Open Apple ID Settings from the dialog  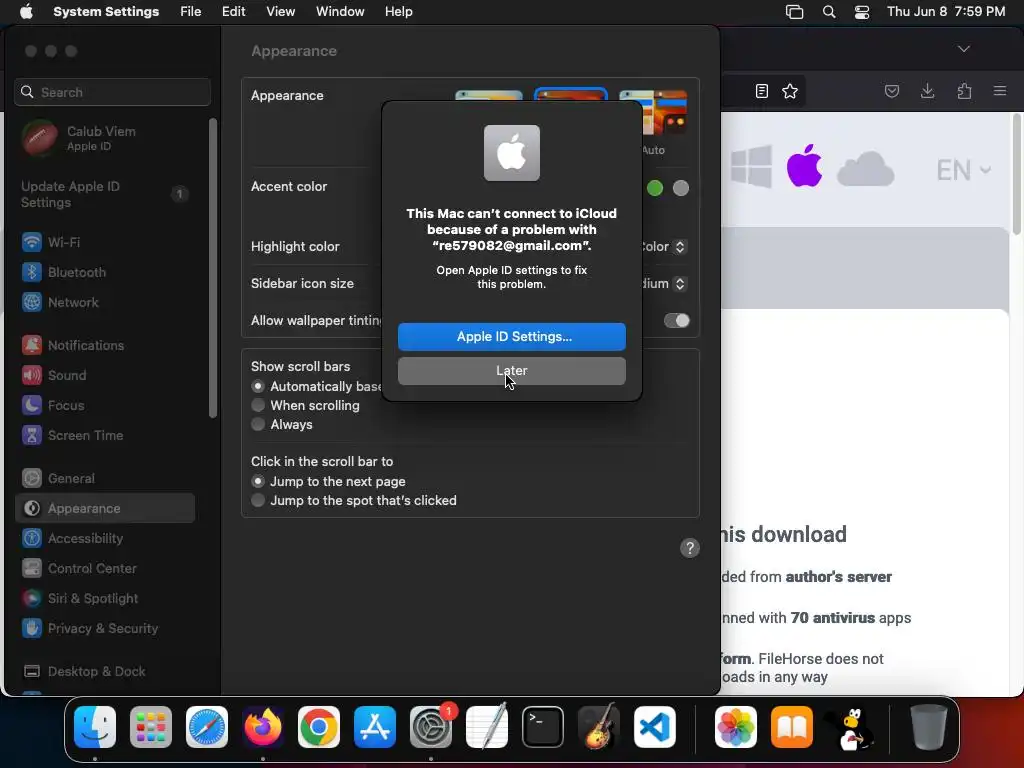point(511,336)
